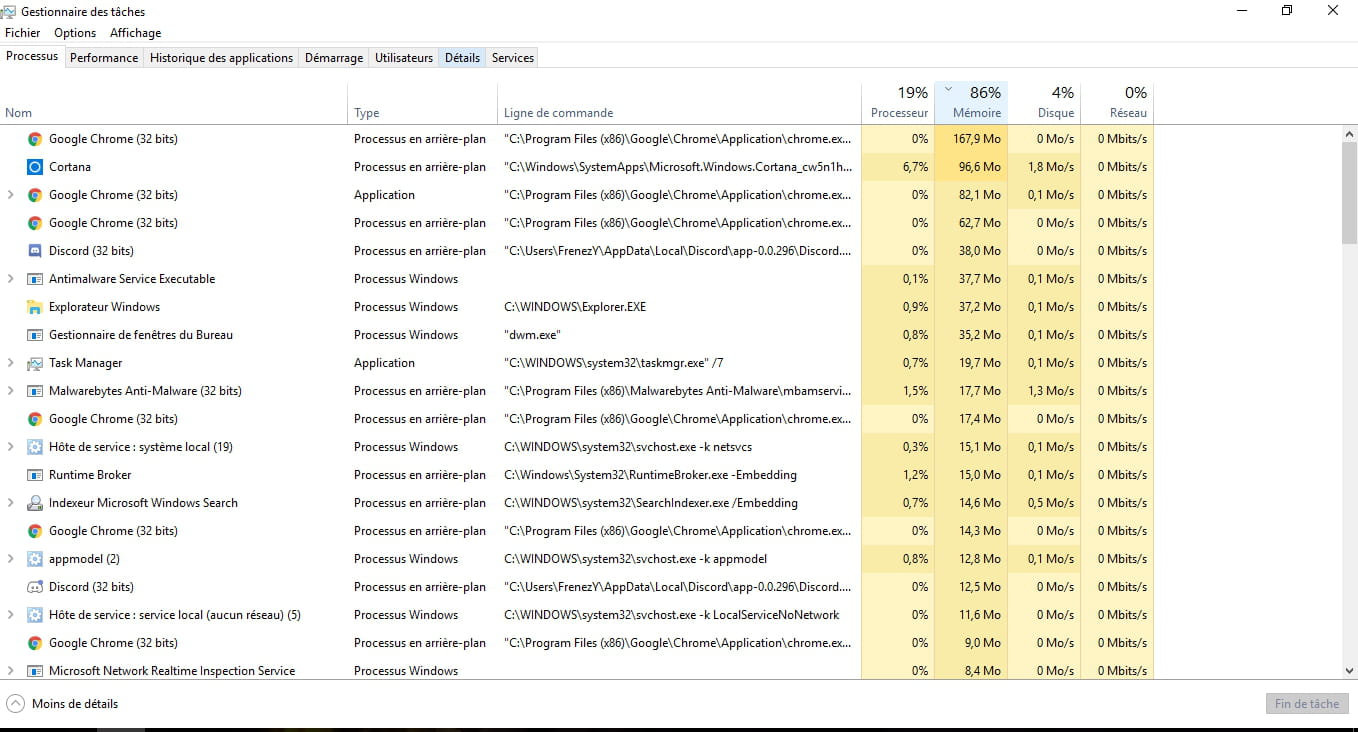Screen dimensions: 1358x732
Task: Click the gear icon of Hôte de service : service local
Action: (35, 615)
